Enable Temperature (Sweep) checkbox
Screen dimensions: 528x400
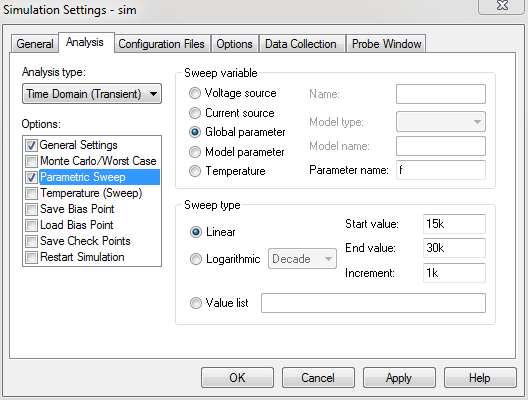31,193
